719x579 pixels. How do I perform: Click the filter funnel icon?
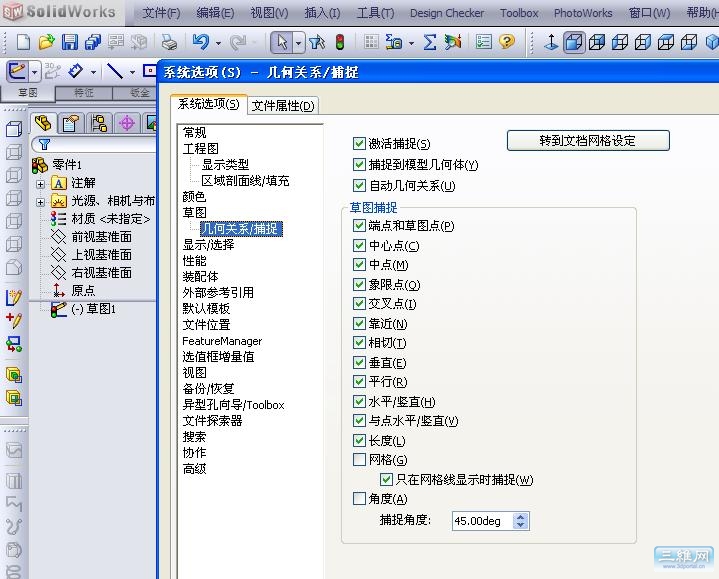pyautogui.click(x=44, y=145)
